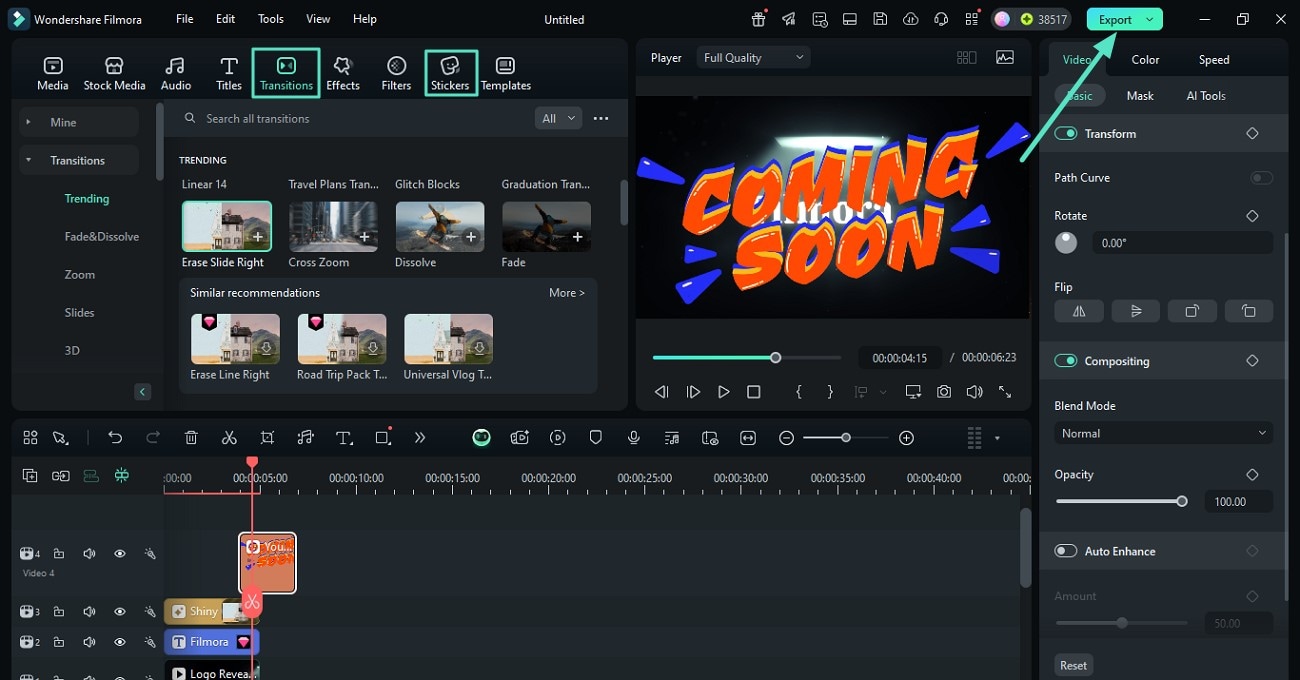Click the undo arrow icon
Image resolution: width=1300 pixels, height=680 pixels.
point(115,438)
